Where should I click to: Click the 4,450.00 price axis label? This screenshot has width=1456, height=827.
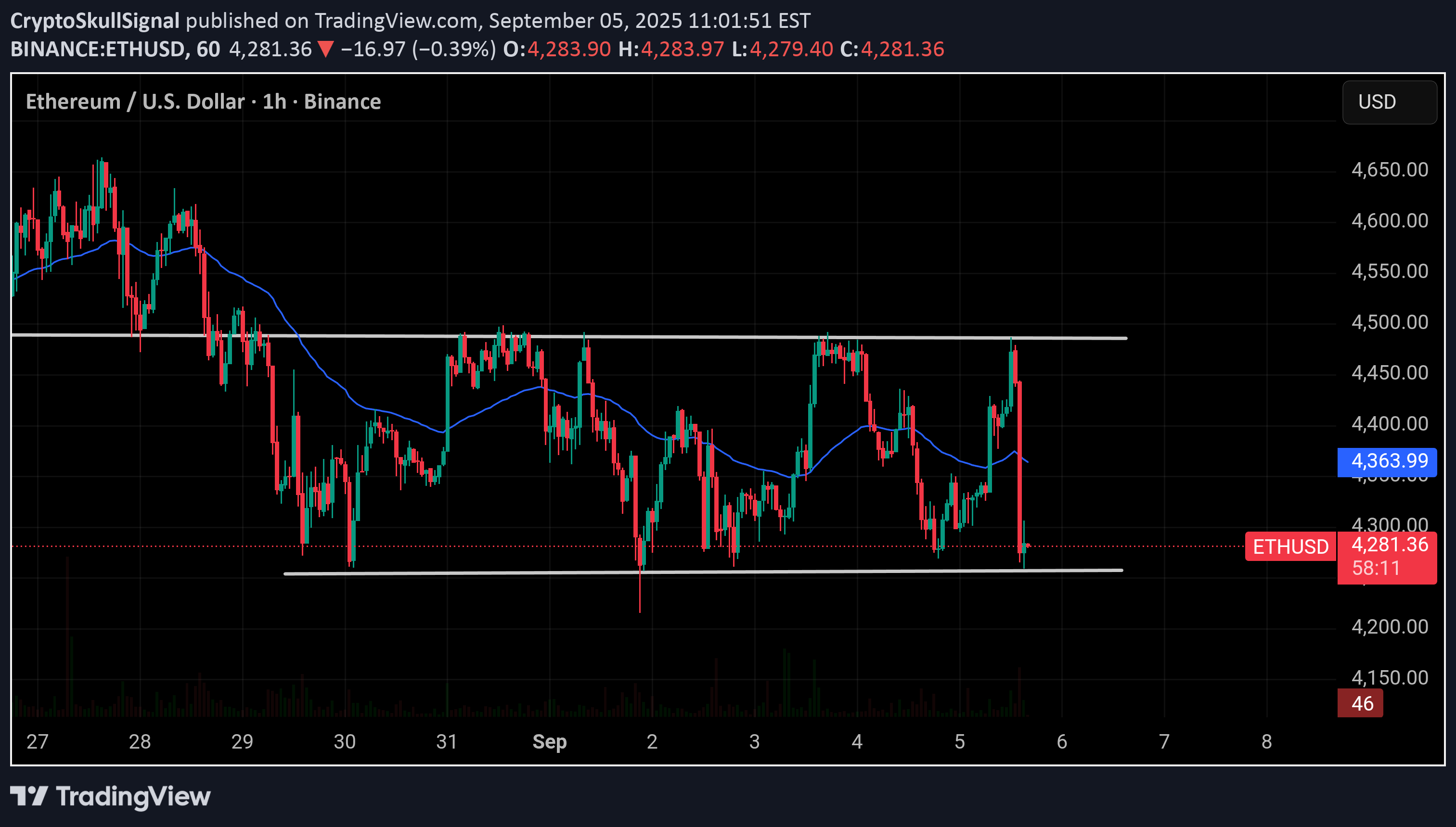point(1390,372)
